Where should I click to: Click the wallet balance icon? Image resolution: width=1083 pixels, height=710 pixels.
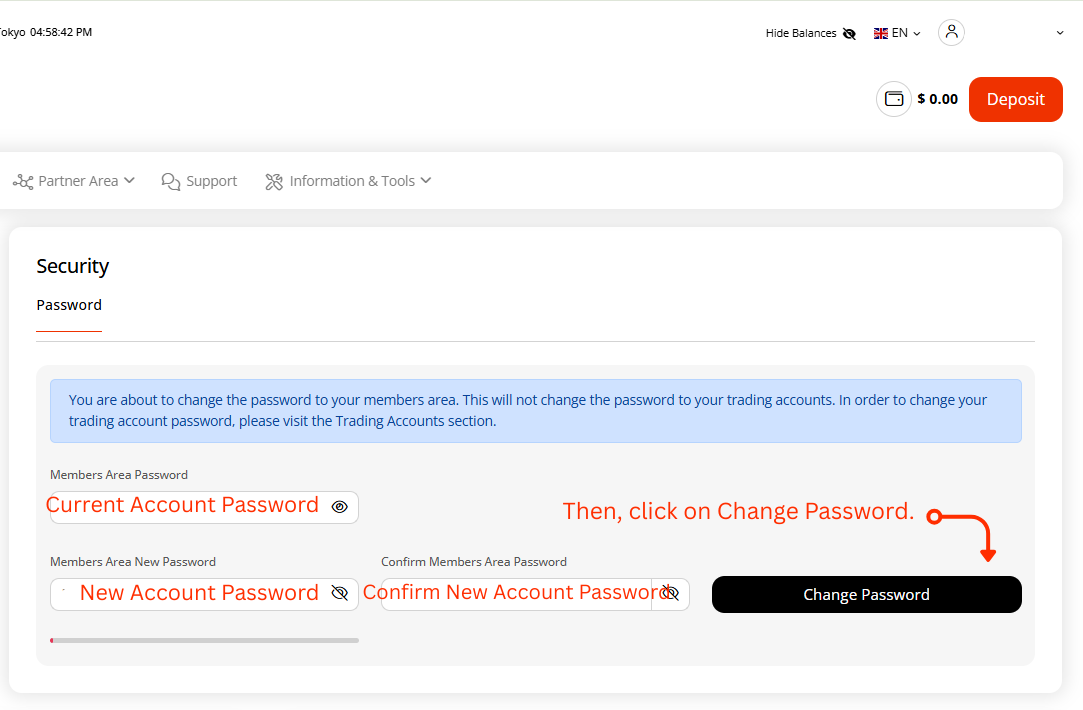(894, 99)
